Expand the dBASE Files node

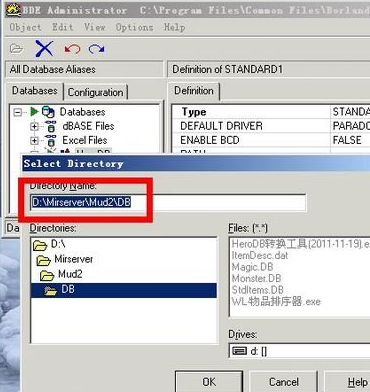pyautogui.click(x=34, y=127)
